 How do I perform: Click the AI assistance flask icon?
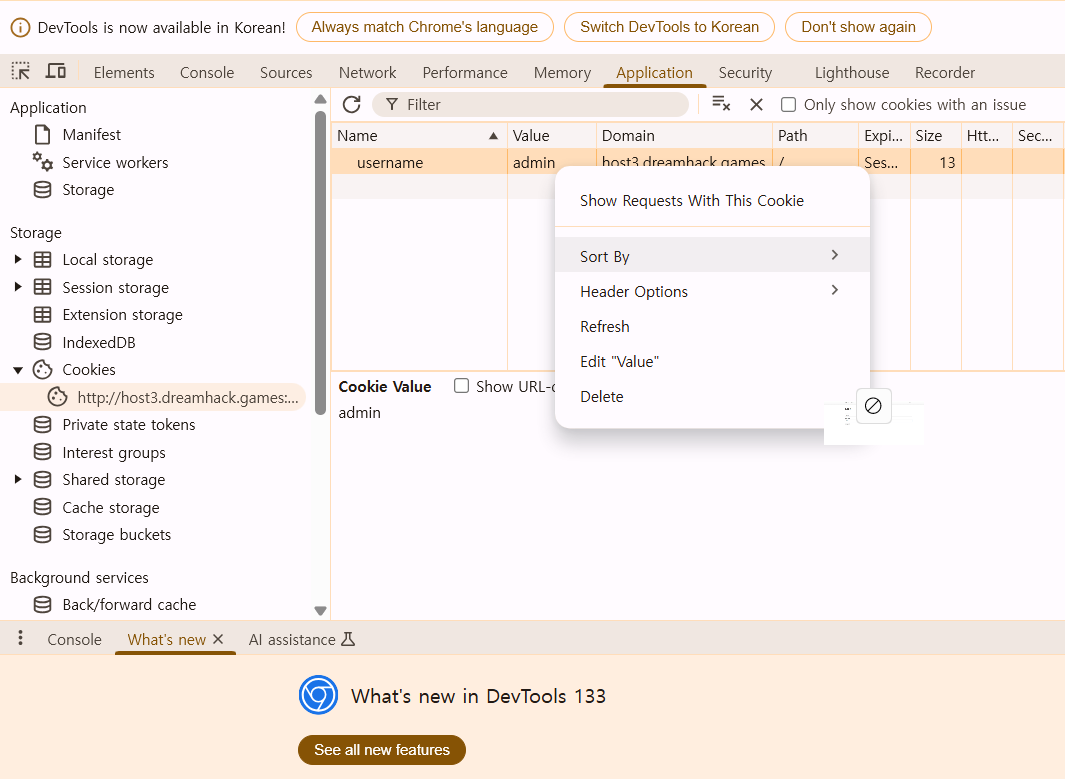[348, 639]
